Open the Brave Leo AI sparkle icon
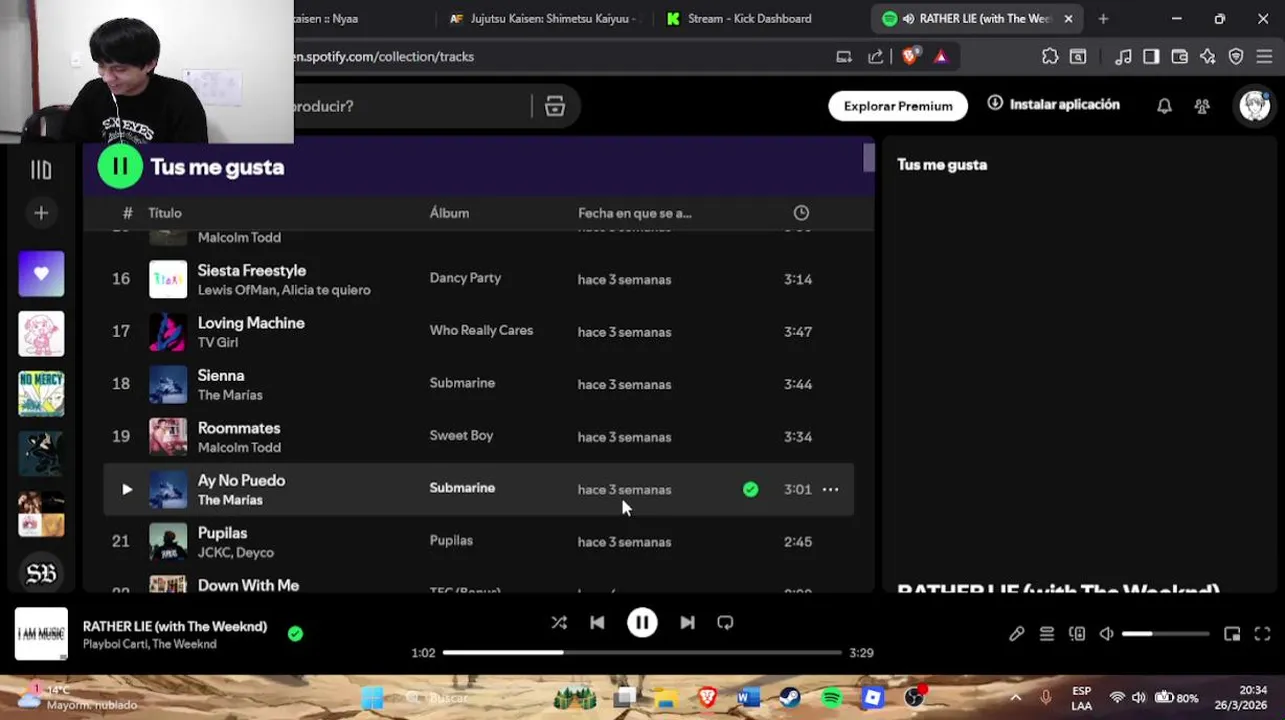The image size is (1285, 720). coord(1207,57)
